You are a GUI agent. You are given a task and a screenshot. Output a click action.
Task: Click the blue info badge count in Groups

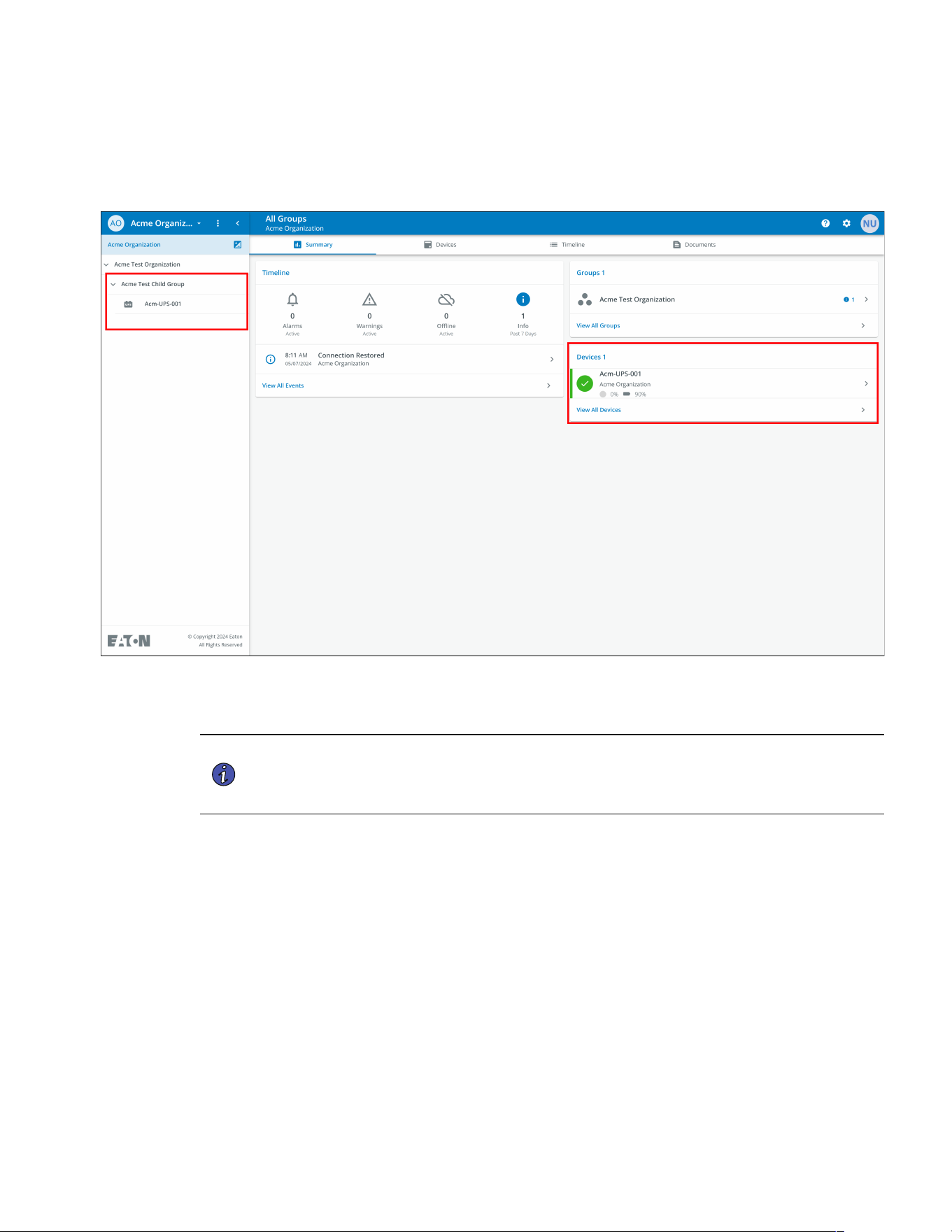[x=849, y=299]
